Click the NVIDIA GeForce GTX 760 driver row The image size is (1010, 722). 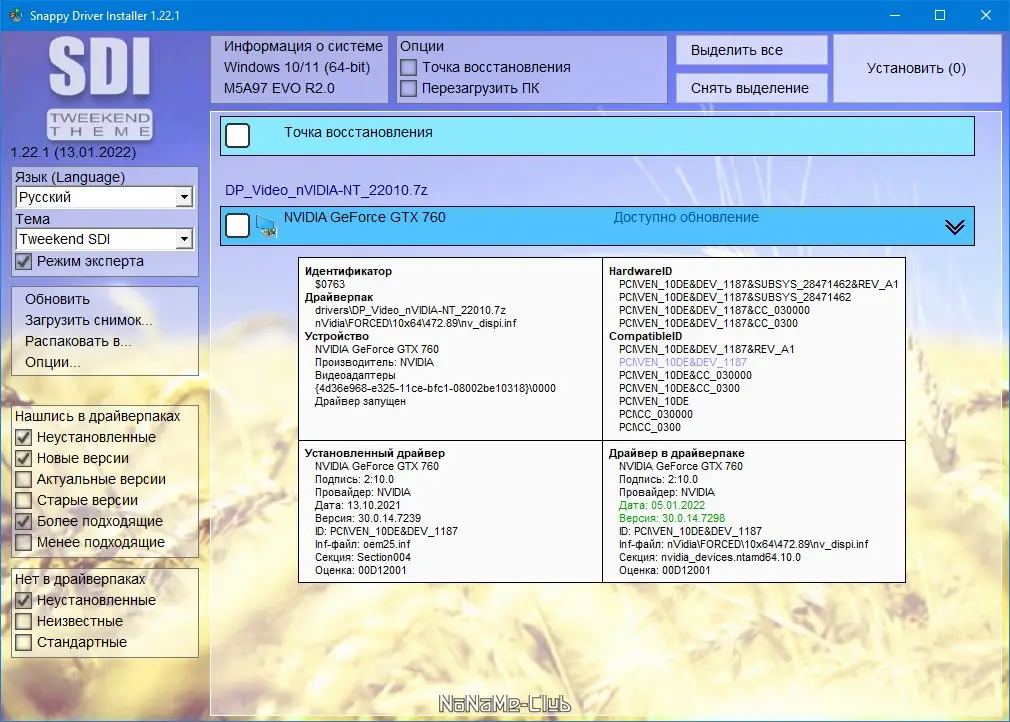pos(597,226)
